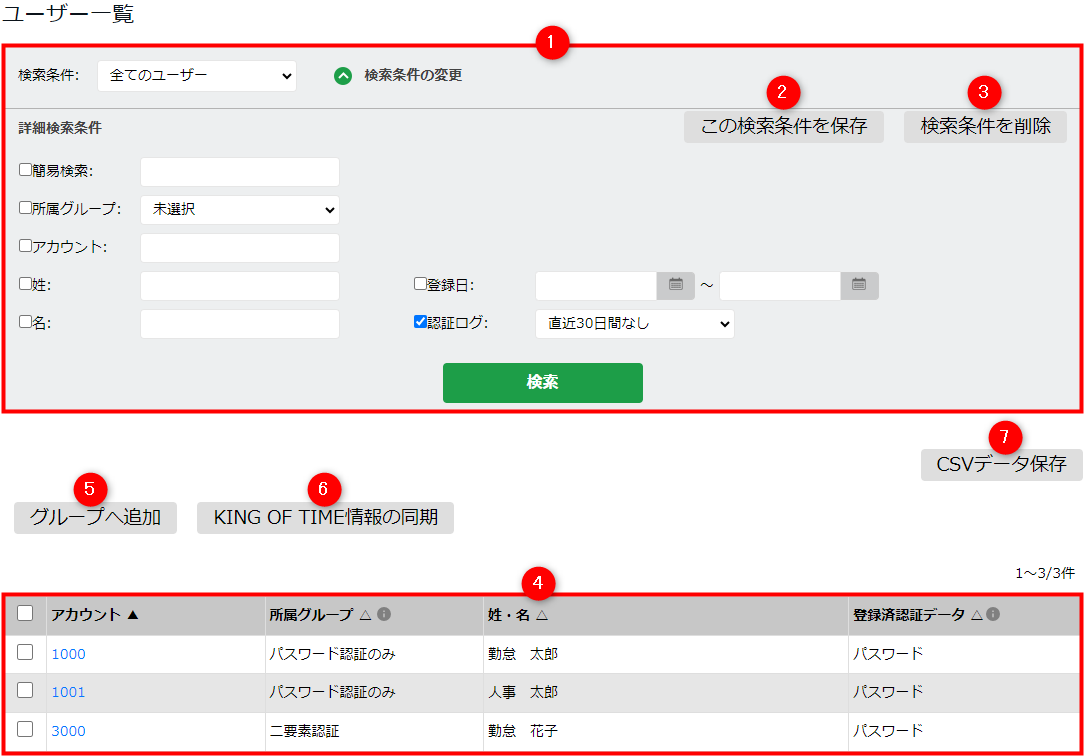Screen dimensions: 1089x756
Task: Select checkbox for account 1001 row
Action: [25, 690]
